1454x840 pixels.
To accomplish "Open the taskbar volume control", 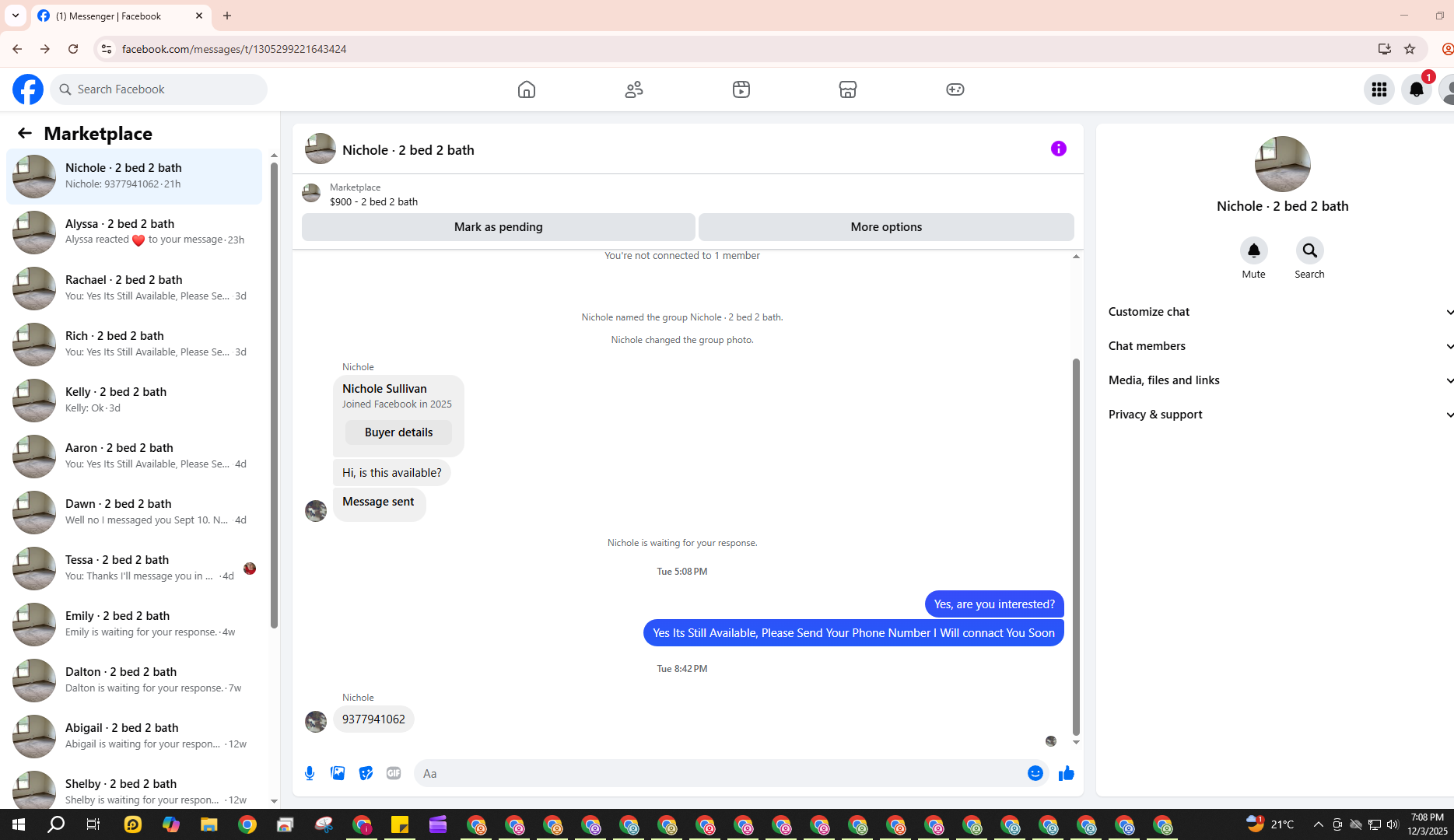I will [x=1393, y=824].
